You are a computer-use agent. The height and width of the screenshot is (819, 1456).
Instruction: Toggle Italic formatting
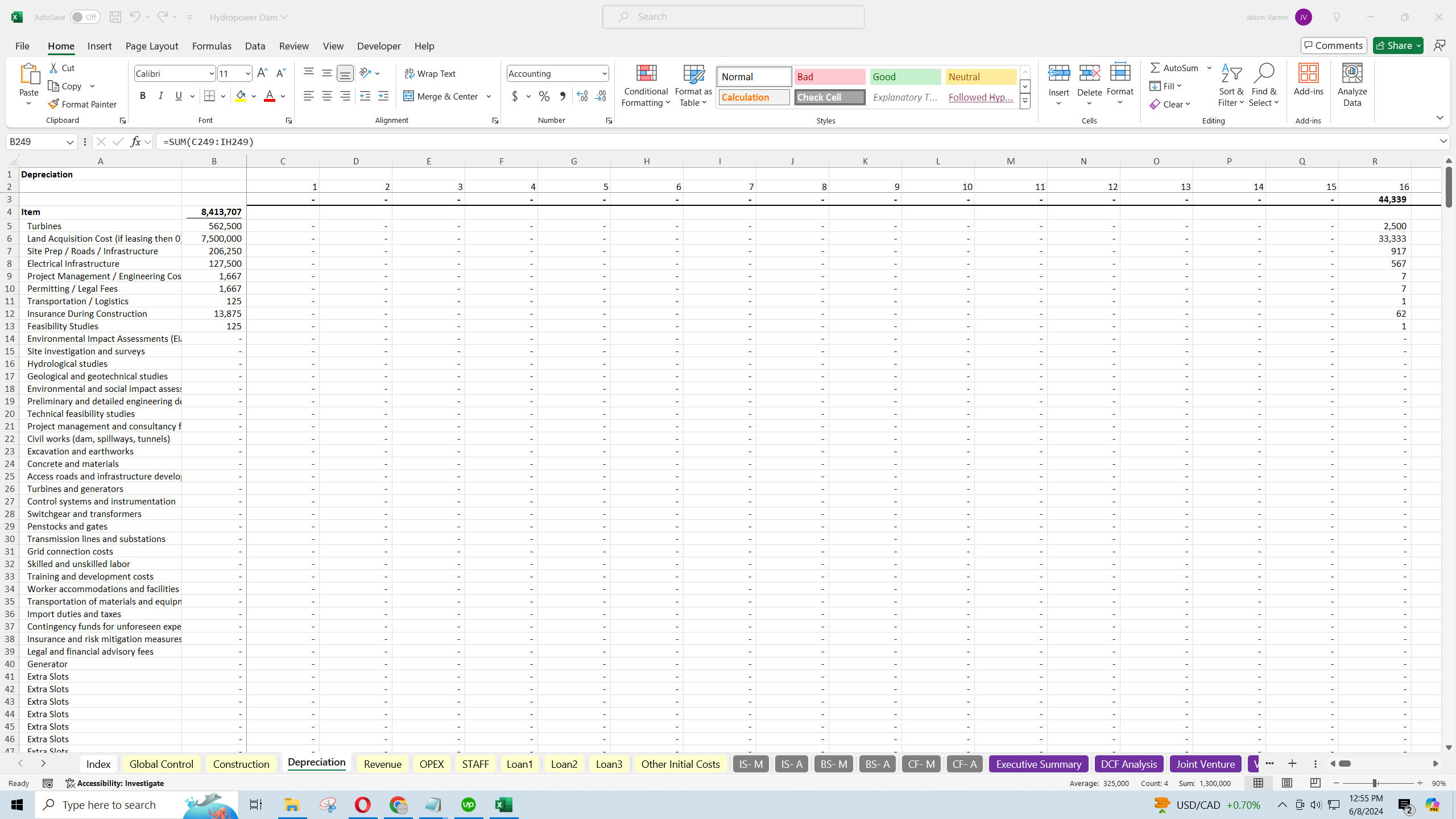[x=161, y=96]
